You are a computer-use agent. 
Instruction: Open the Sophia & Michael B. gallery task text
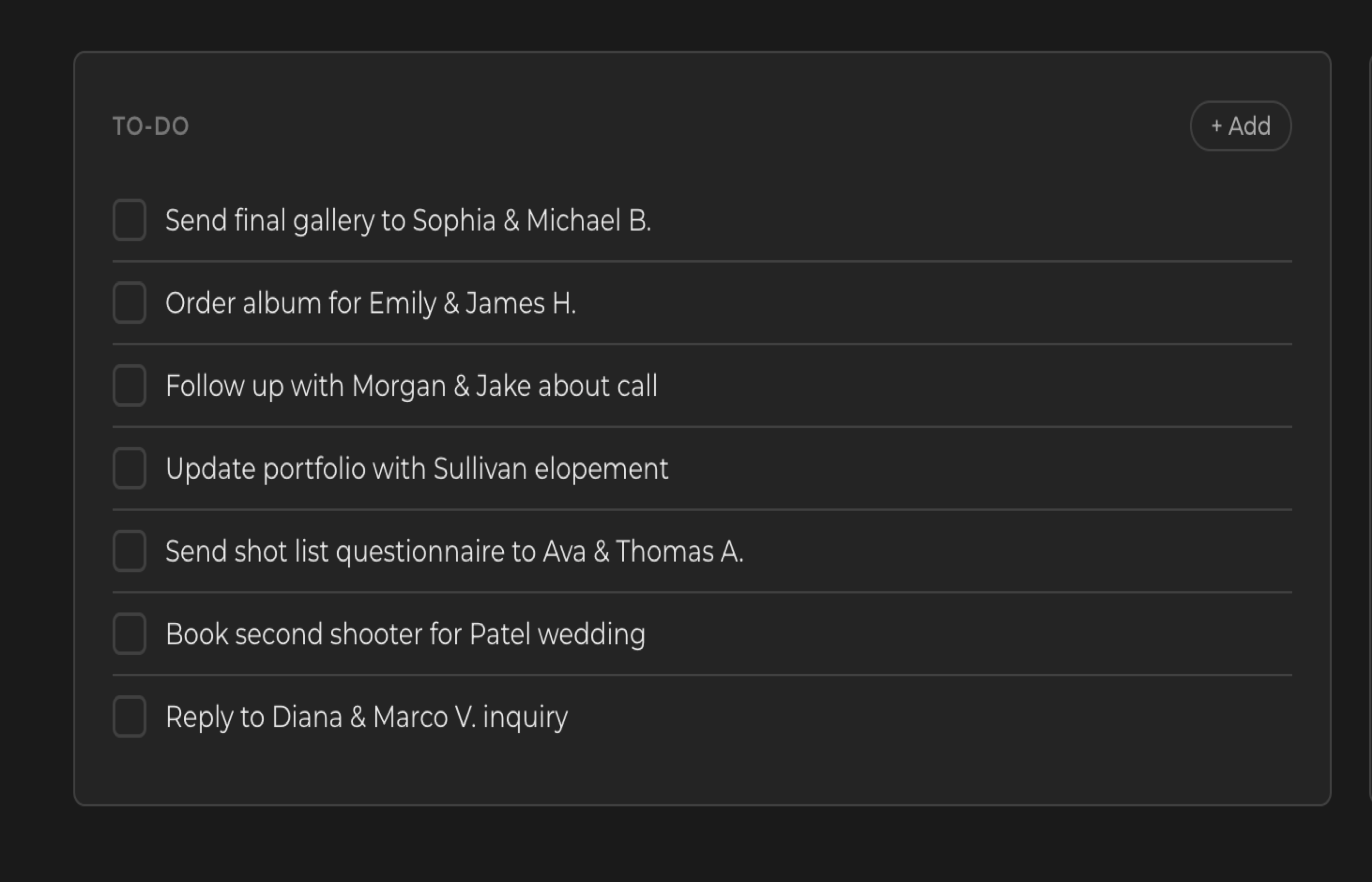408,220
